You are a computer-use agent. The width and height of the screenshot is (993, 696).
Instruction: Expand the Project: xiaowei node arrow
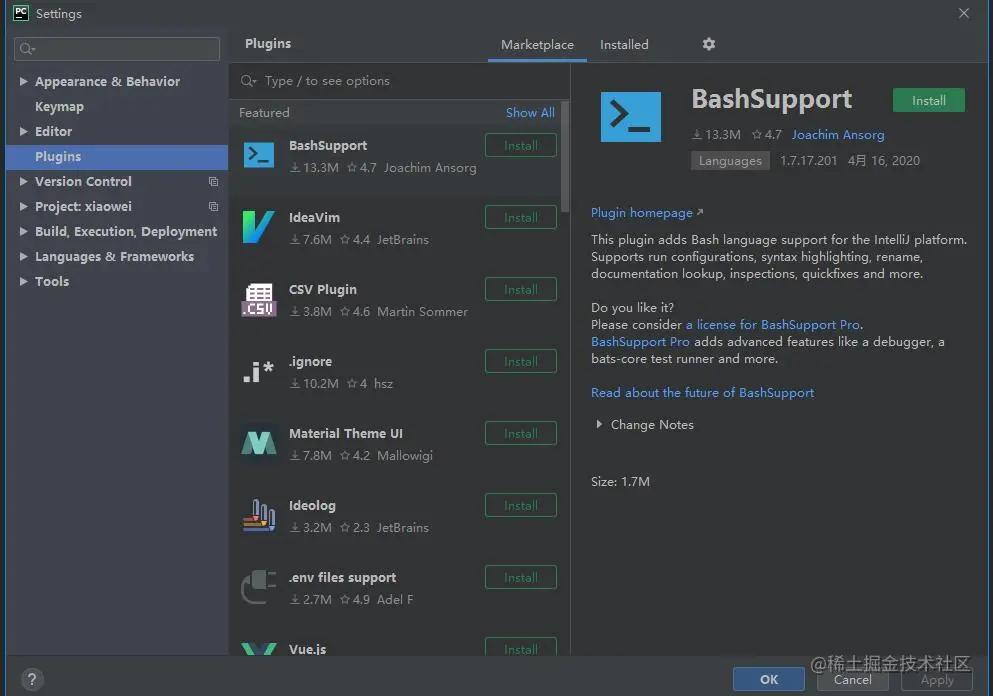point(23,206)
